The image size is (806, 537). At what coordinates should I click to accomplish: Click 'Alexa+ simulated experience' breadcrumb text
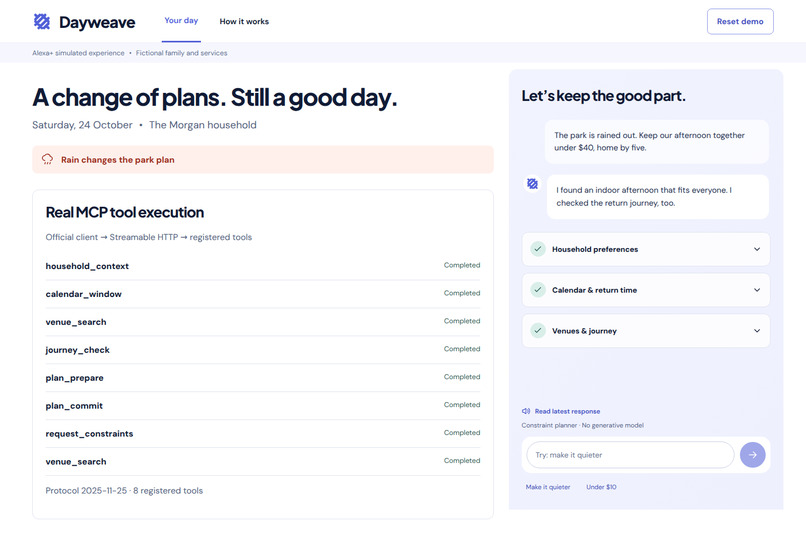click(x=78, y=53)
